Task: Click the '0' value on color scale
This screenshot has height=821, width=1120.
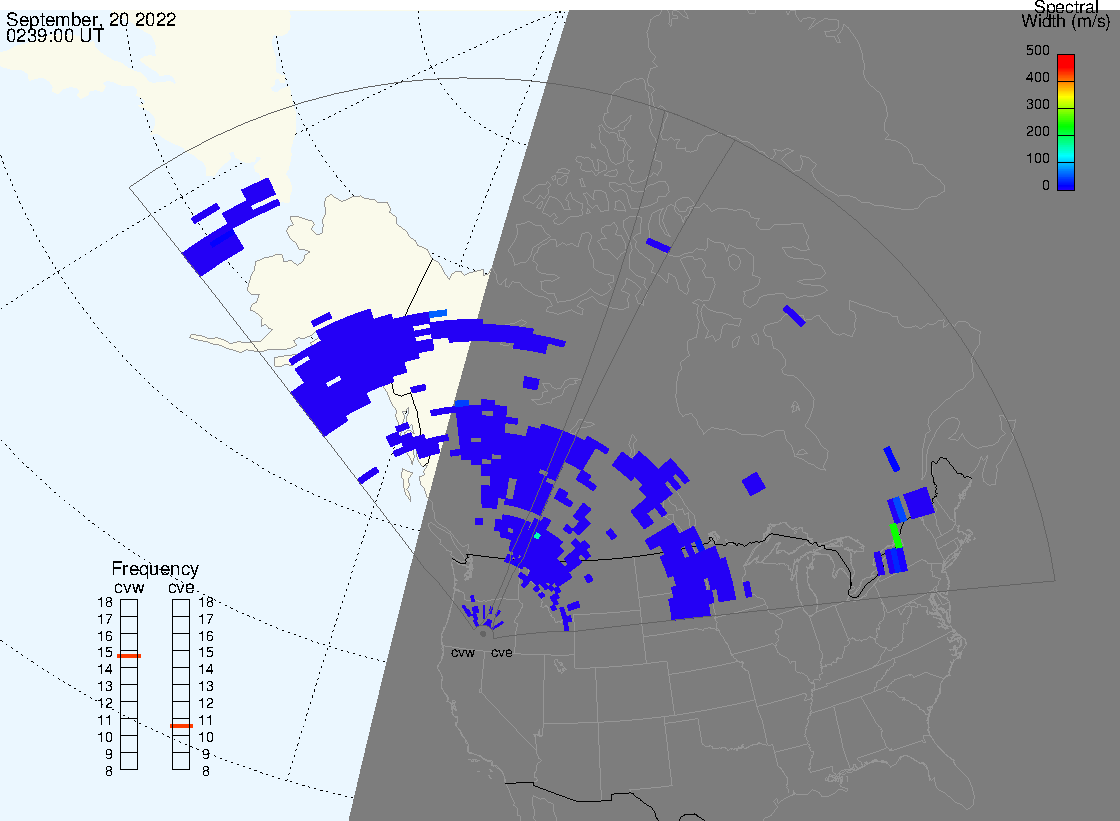Action: tap(1046, 186)
